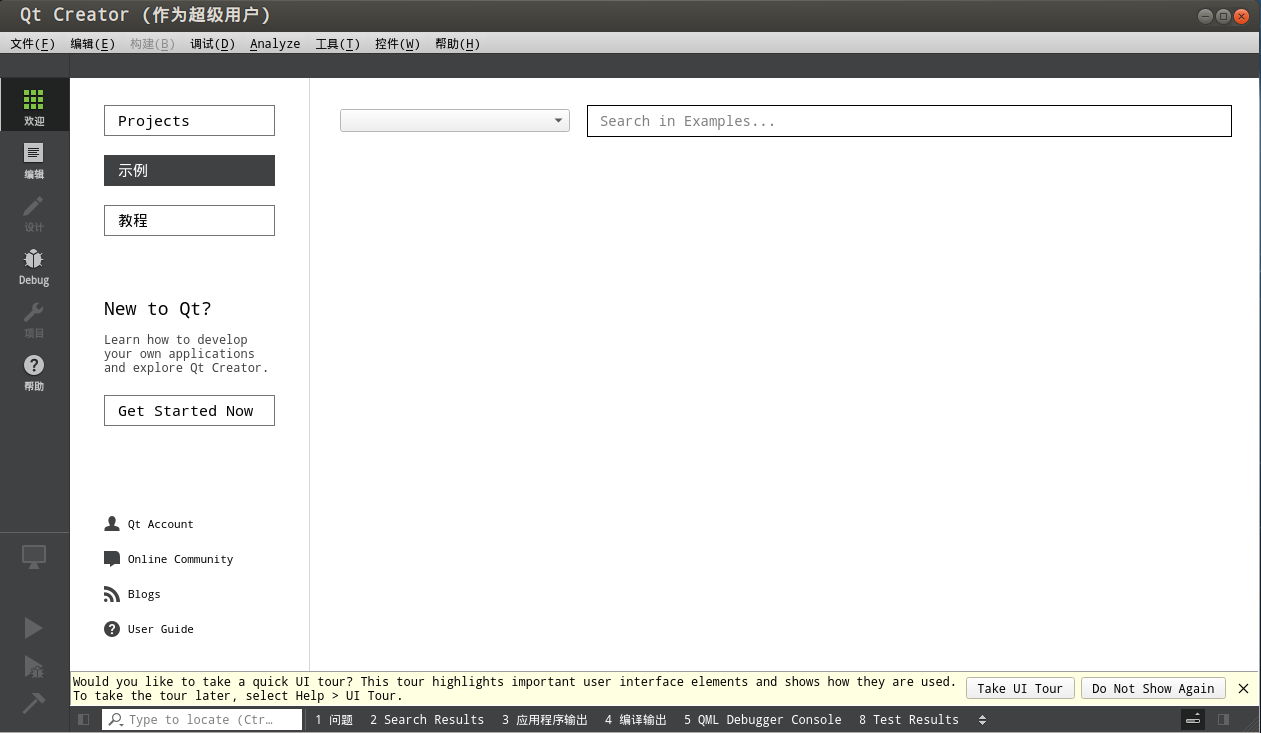
Task: Click Do Not Show Again
Action: click(x=1153, y=688)
